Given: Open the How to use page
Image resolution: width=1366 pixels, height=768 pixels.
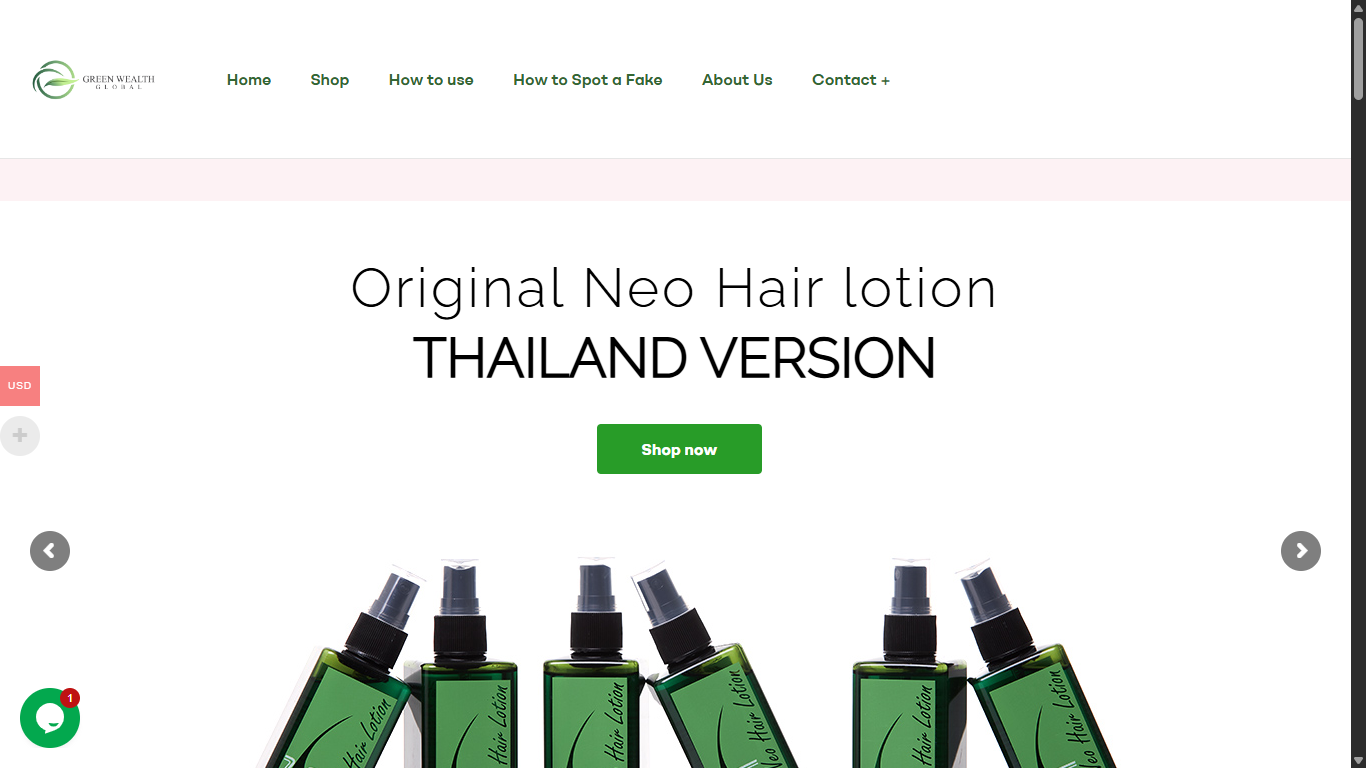Looking at the screenshot, I should [x=431, y=80].
